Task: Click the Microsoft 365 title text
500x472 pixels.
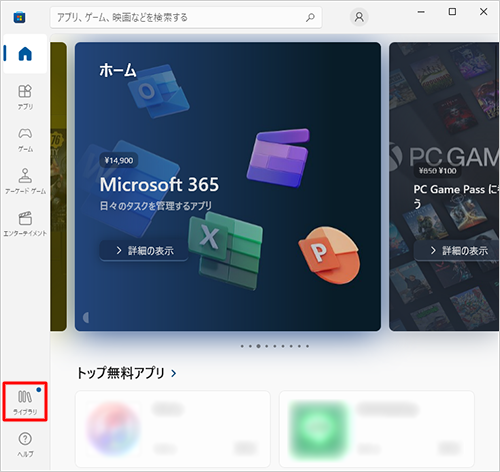Action: click(x=159, y=184)
